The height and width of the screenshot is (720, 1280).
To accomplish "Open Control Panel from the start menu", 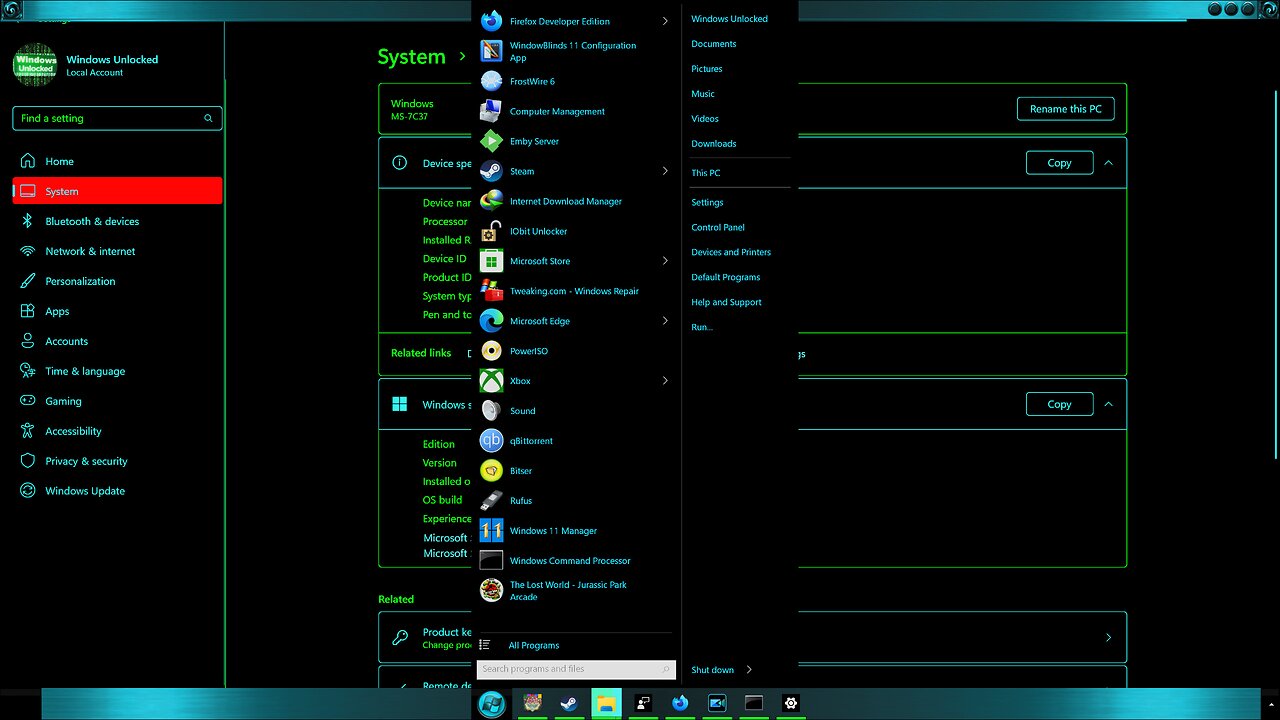I will pyautogui.click(x=718, y=228).
